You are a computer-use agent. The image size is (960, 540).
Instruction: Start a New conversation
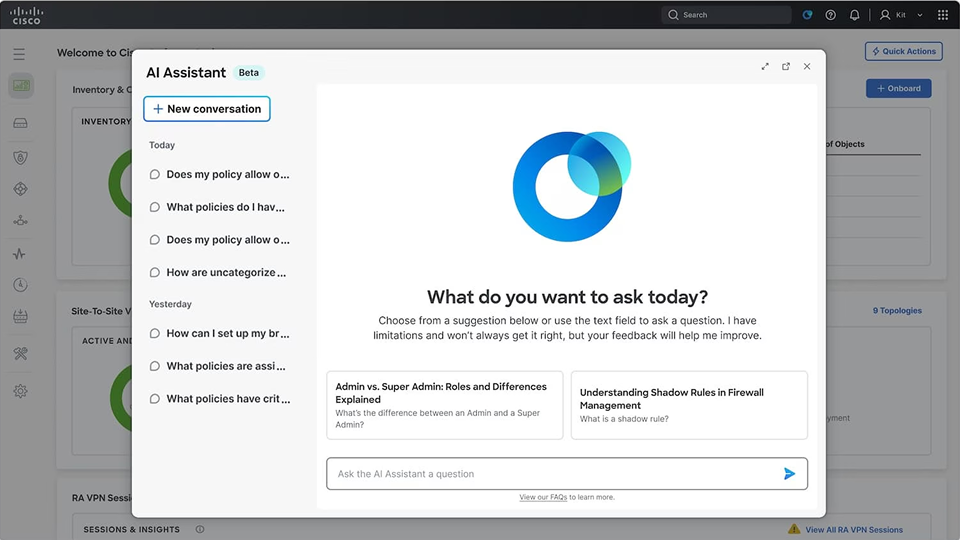(x=207, y=109)
